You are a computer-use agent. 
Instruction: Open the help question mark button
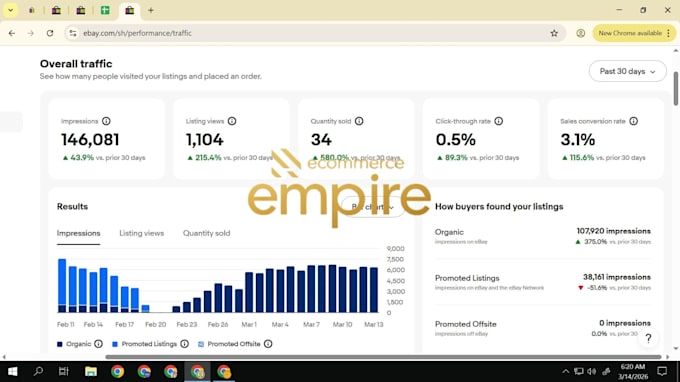648,338
